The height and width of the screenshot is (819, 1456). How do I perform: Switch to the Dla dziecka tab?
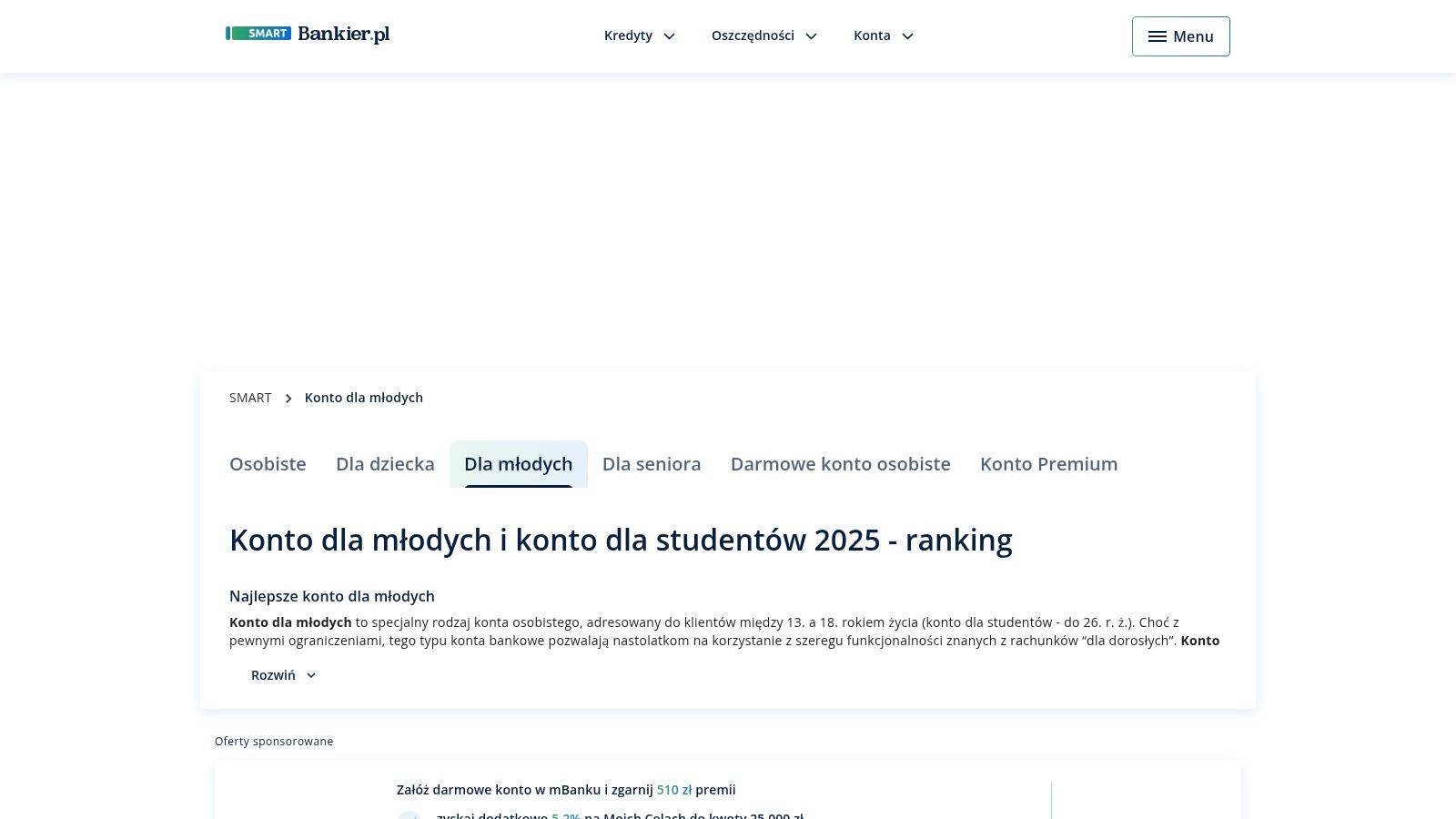point(385,464)
